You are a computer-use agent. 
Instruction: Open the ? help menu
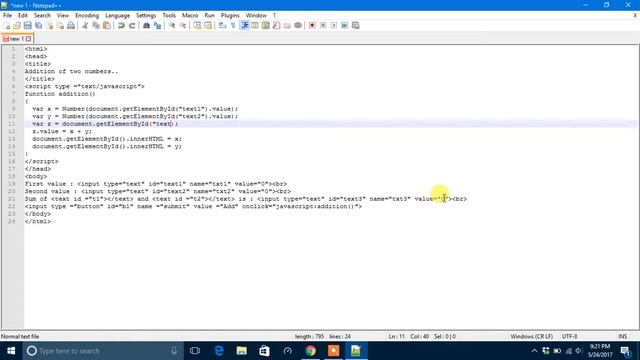[274, 16]
